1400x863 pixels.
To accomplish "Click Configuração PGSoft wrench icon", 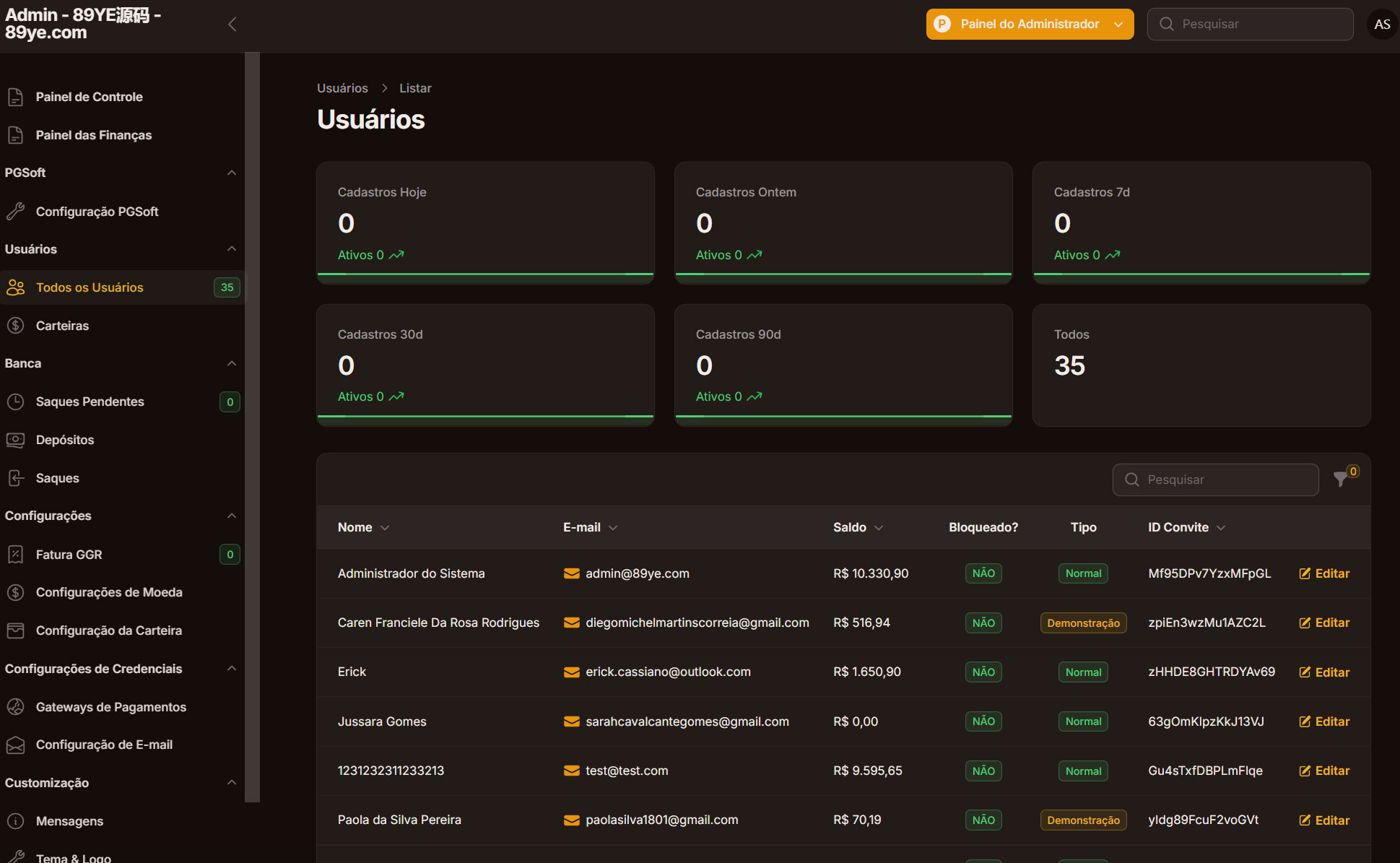I will coord(15,212).
